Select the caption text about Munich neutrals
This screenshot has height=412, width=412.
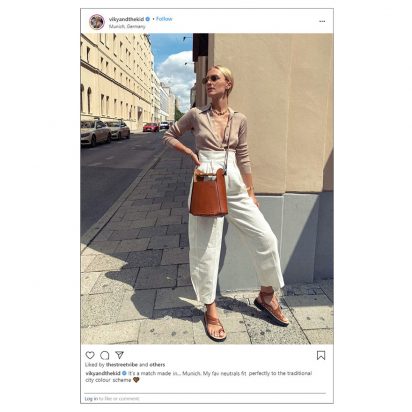click(198, 377)
